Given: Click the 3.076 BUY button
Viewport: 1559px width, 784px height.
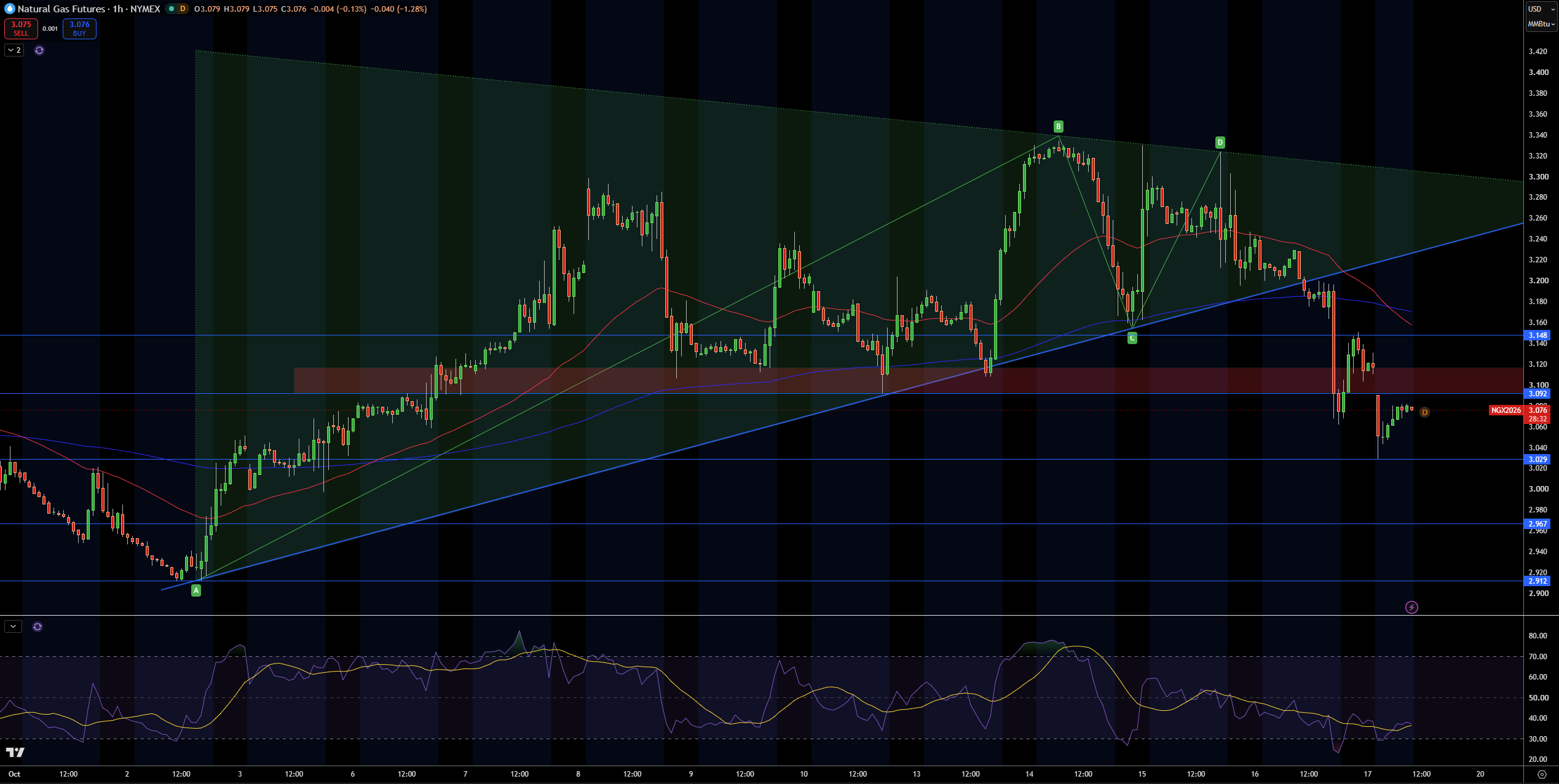Looking at the screenshot, I should click(x=79, y=28).
